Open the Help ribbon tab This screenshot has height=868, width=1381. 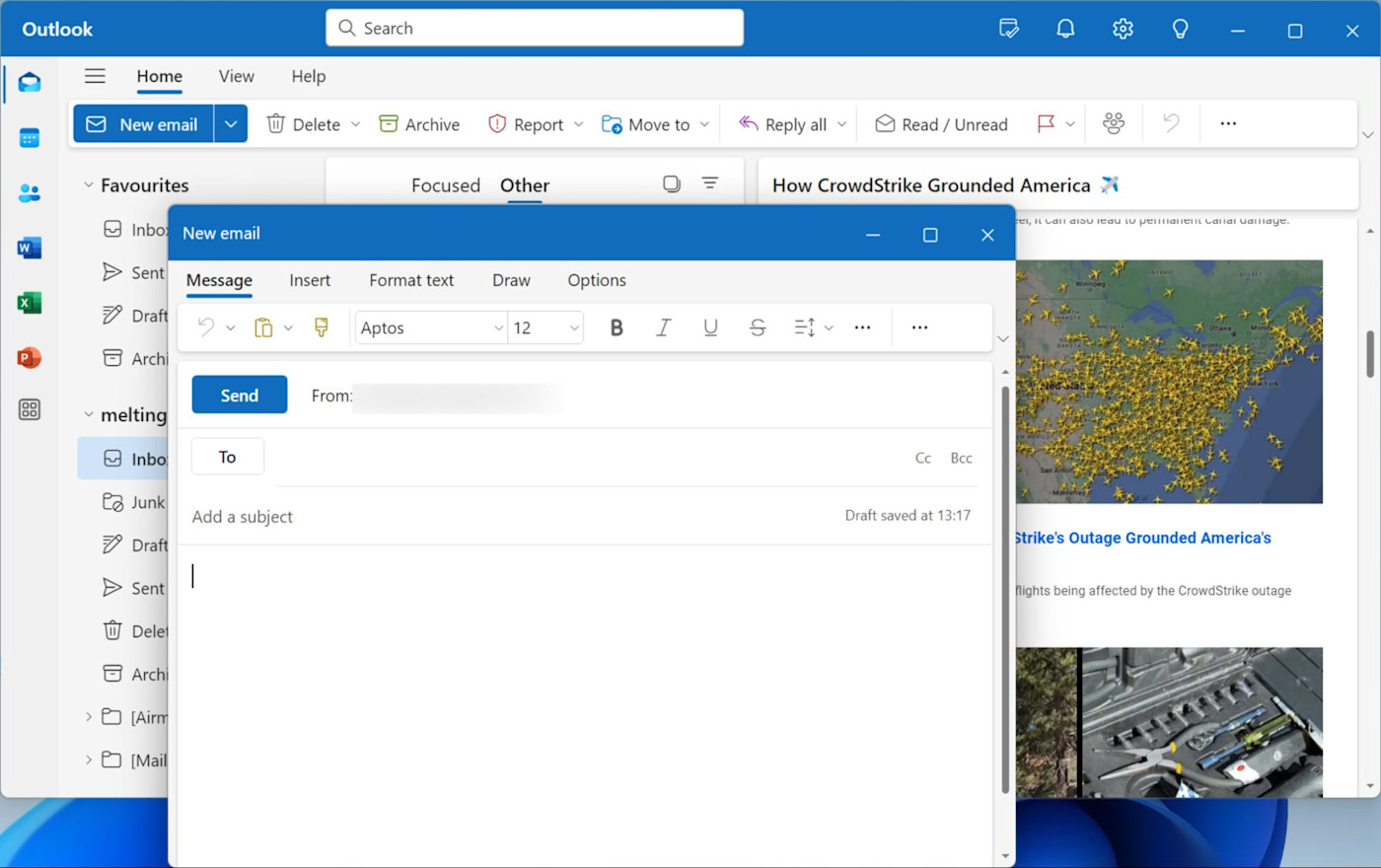[309, 76]
